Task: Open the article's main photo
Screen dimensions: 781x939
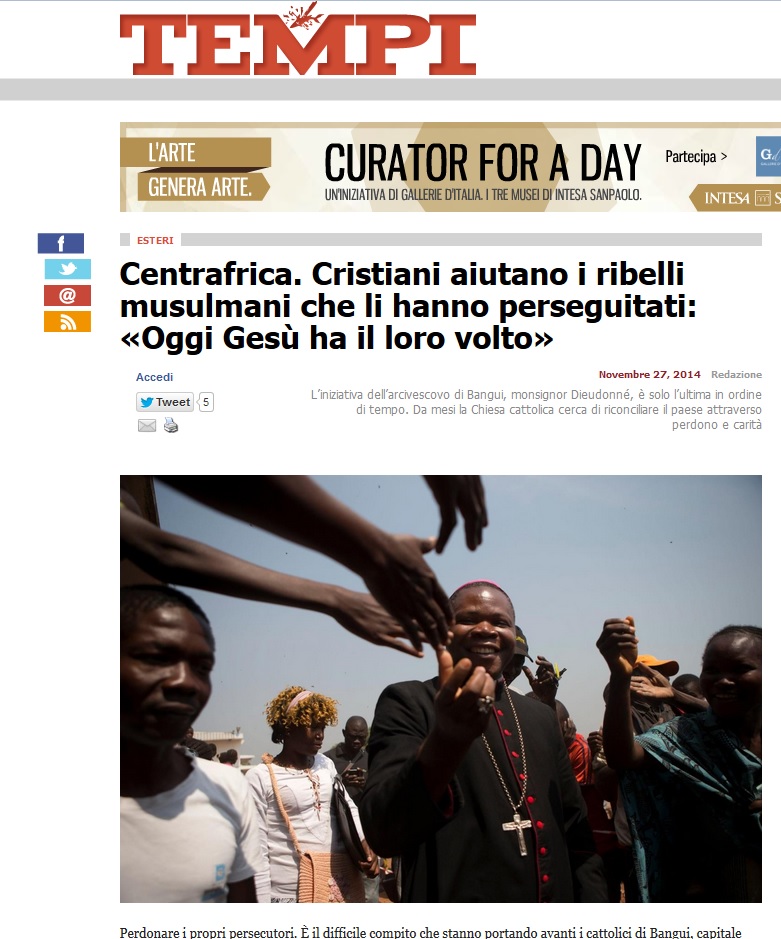Action: pos(441,689)
